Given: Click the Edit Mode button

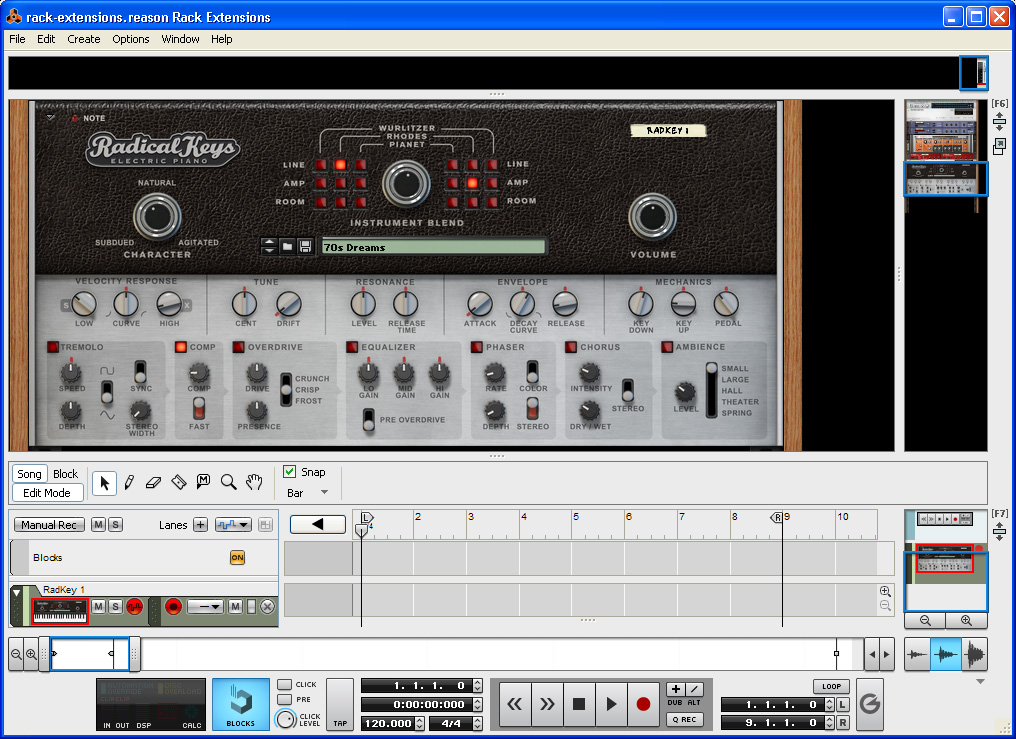Looking at the screenshot, I should point(47,493).
